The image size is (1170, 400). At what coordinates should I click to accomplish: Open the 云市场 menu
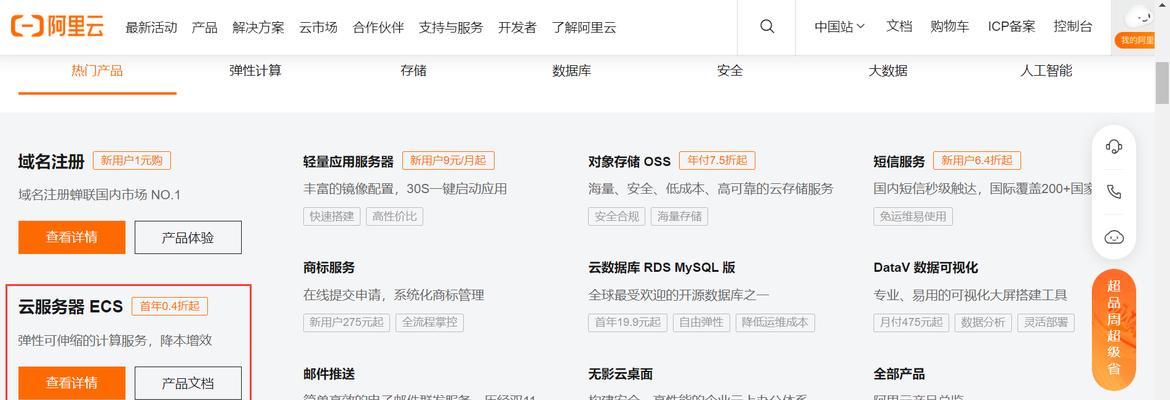(x=318, y=28)
